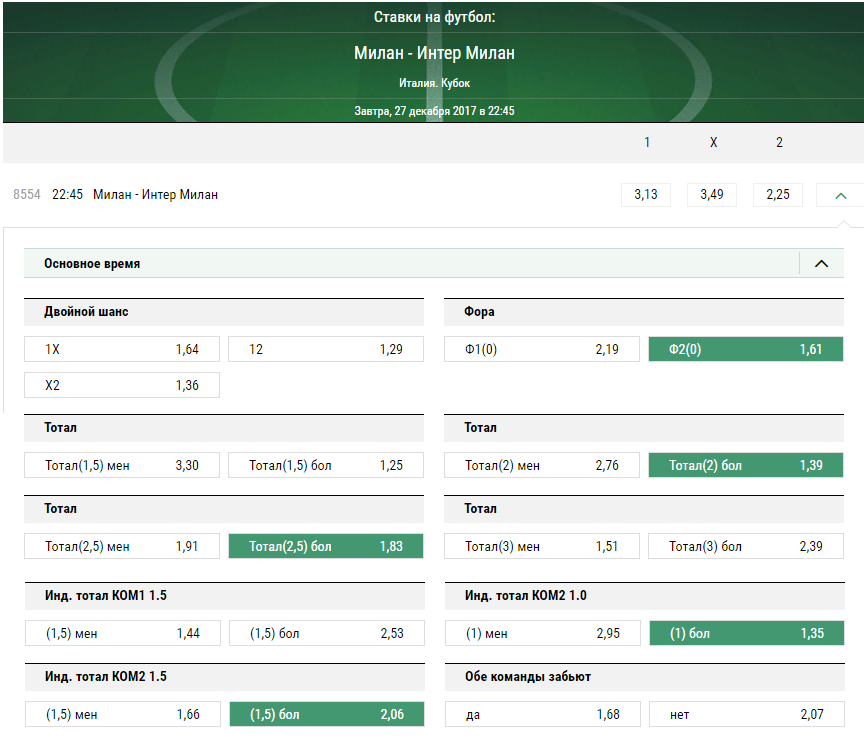Screen dimensions: 864x745
Task: Bet both teams score нет 2,07
Action: point(747,714)
